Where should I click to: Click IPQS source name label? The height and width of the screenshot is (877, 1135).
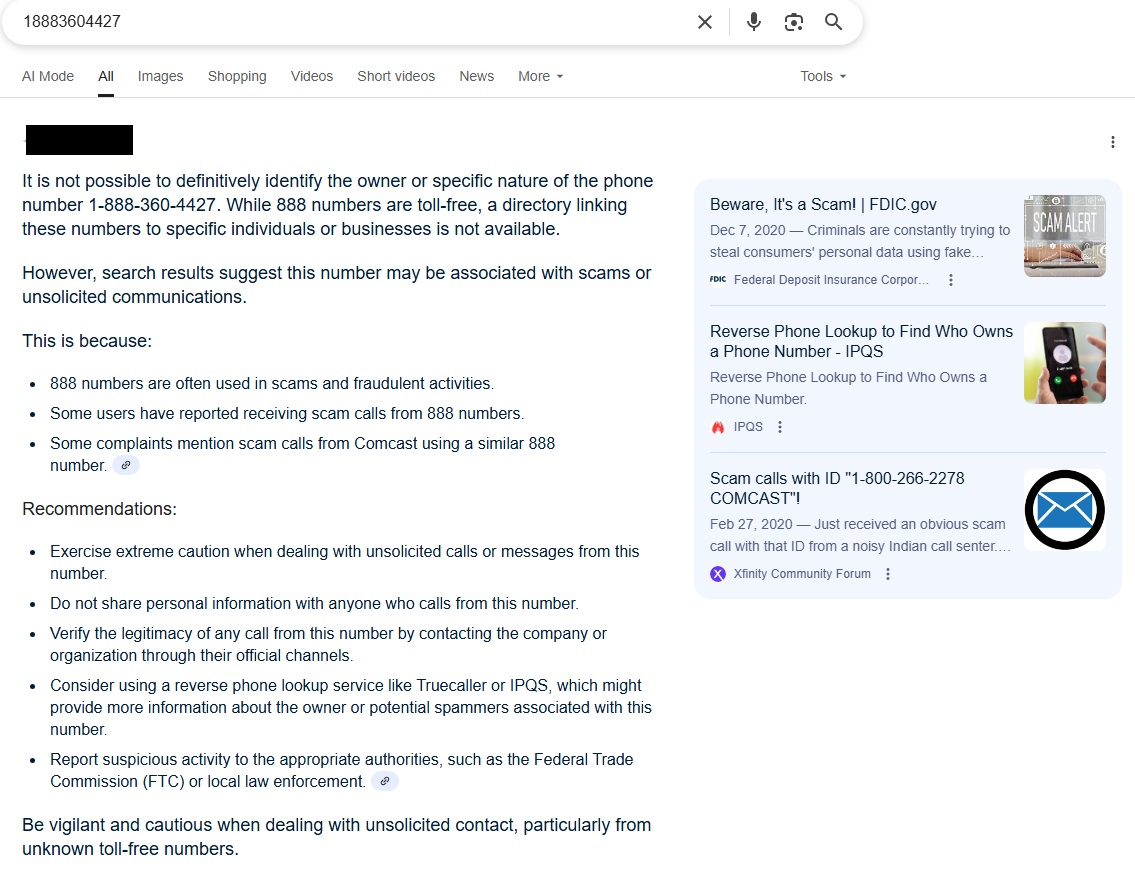(748, 427)
